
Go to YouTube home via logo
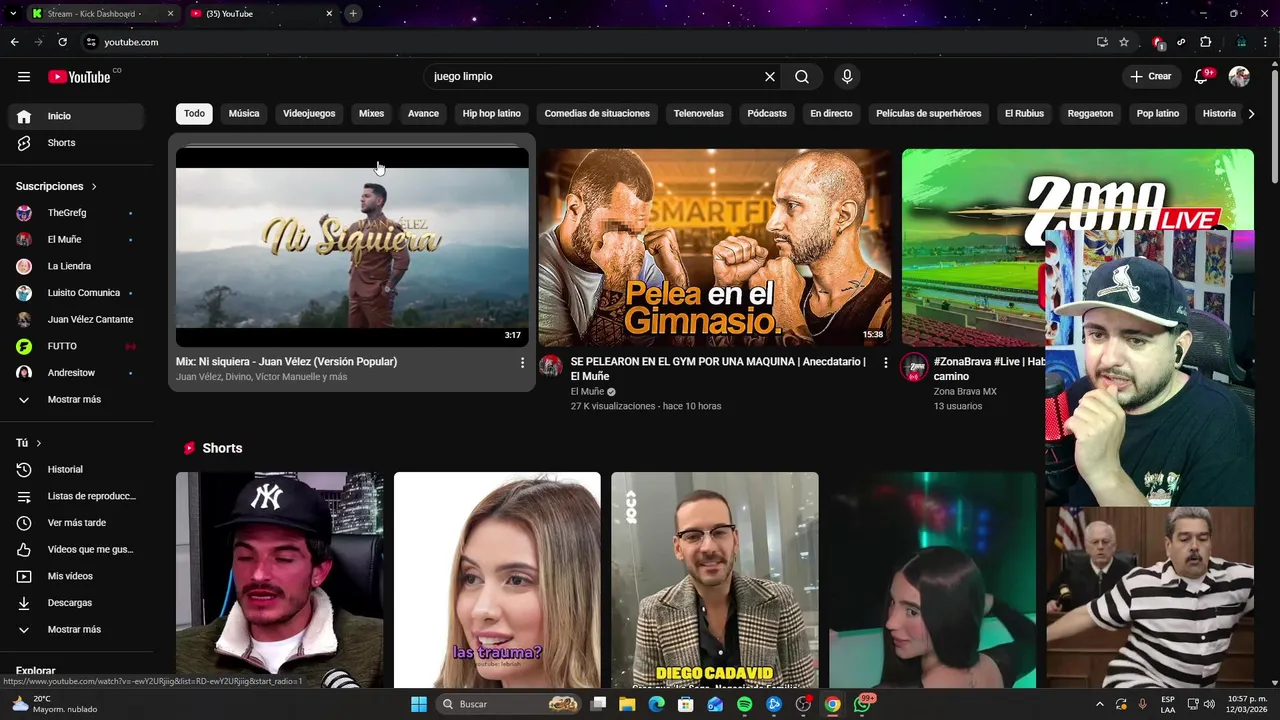pos(79,77)
